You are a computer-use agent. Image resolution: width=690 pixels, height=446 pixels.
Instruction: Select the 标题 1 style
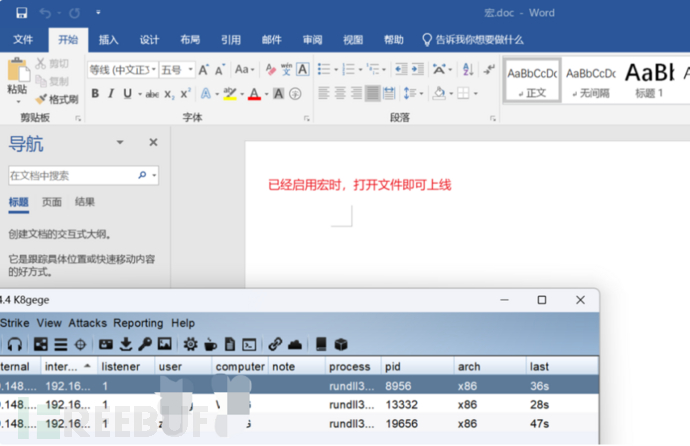[x=649, y=80]
